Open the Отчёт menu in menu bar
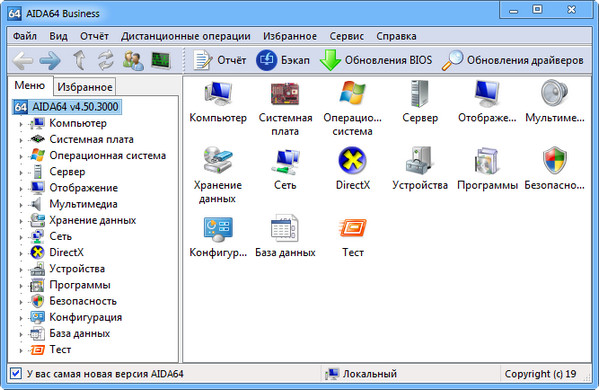This screenshot has width=599, height=390. [94, 36]
